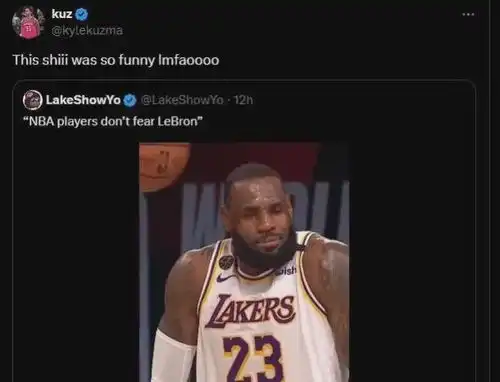Open LakeShowYo's small round avatar
This screenshot has width=500, height=382.
tap(32, 99)
